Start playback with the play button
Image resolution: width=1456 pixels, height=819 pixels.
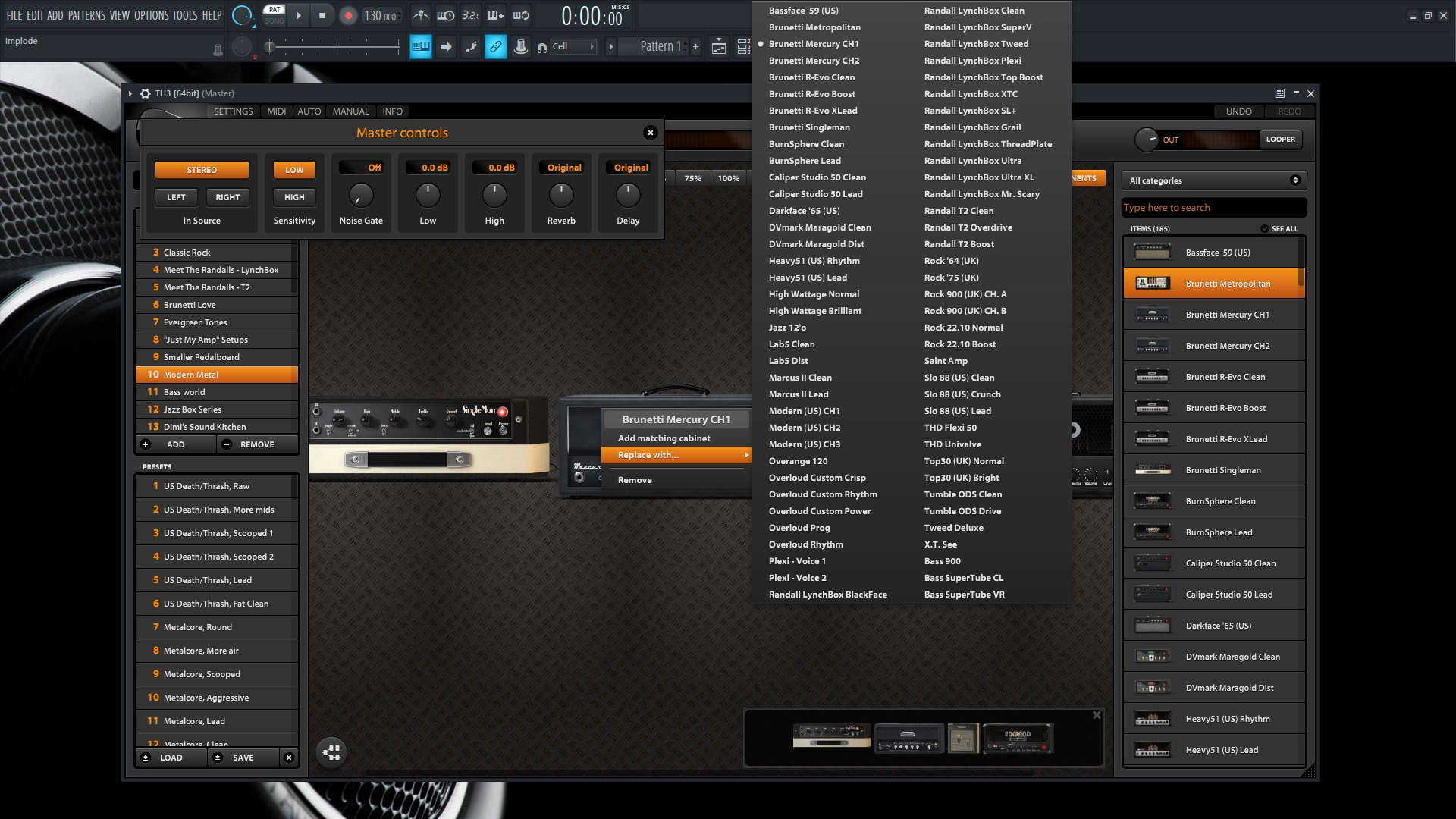pyautogui.click(x=298, y=15)
